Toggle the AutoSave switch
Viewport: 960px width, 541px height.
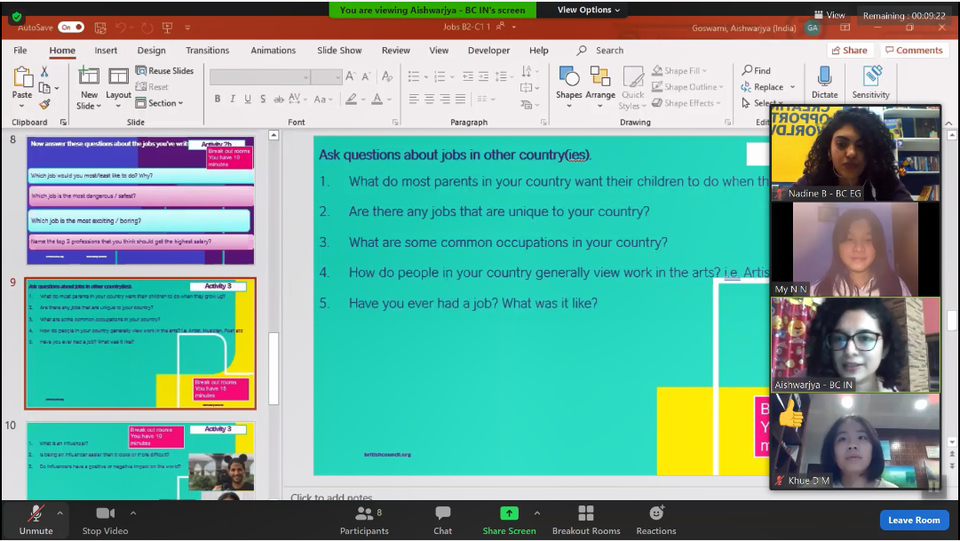(71, 27)
